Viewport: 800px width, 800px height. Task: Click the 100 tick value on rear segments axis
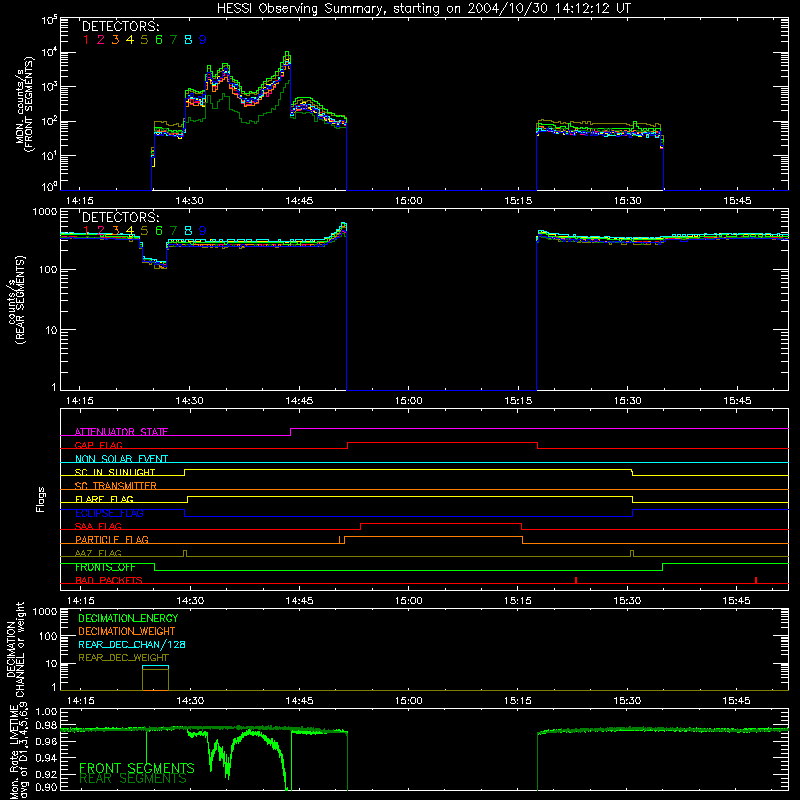point(47,269)
